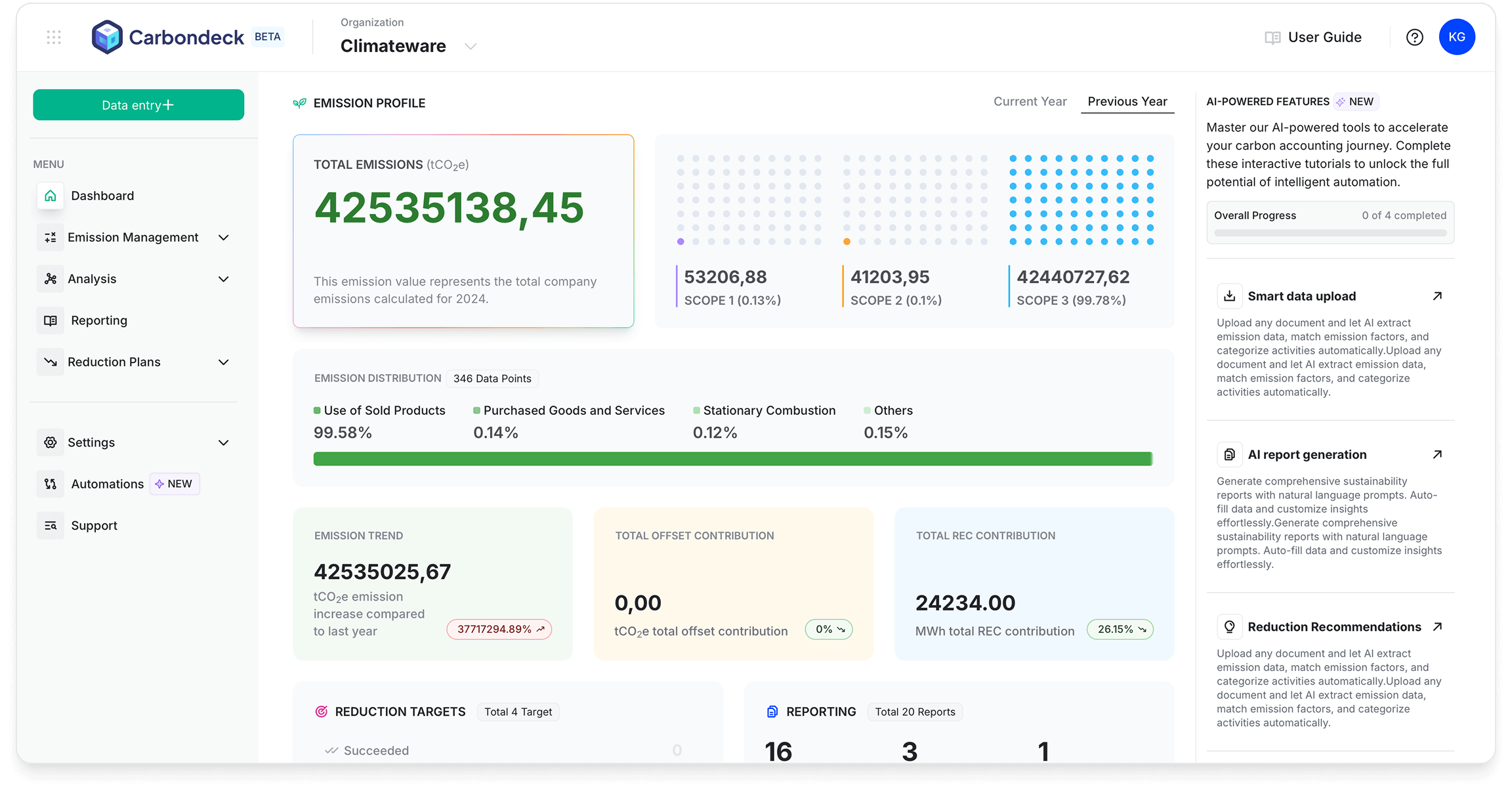Click the Data entry button
Image resolution: width=1512 pixels, height=793 pixels.
point(138,105)
